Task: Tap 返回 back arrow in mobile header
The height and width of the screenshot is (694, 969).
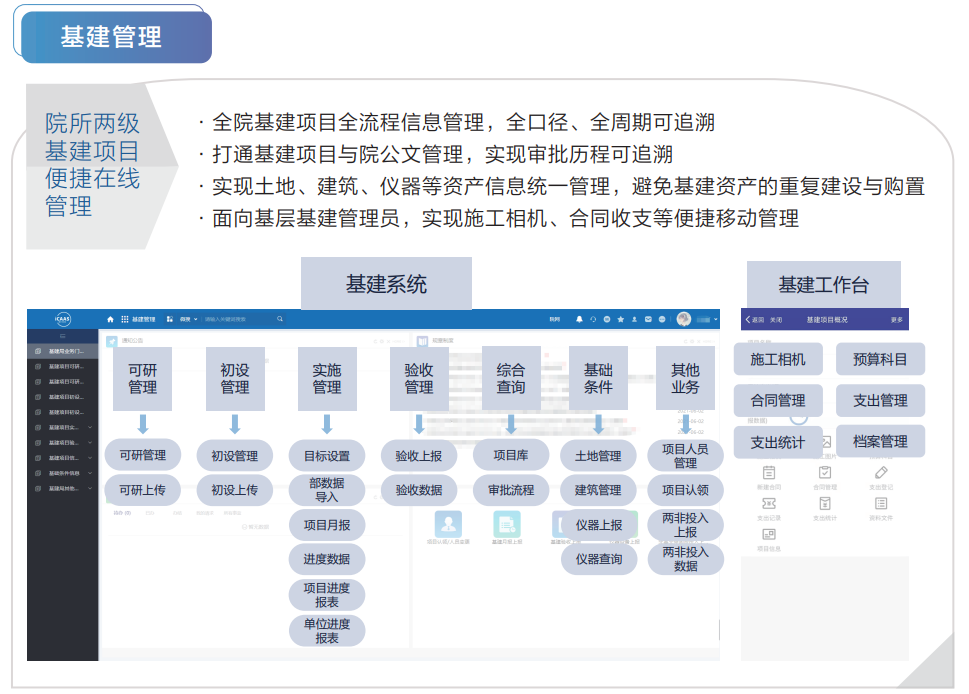Action: 749,320
